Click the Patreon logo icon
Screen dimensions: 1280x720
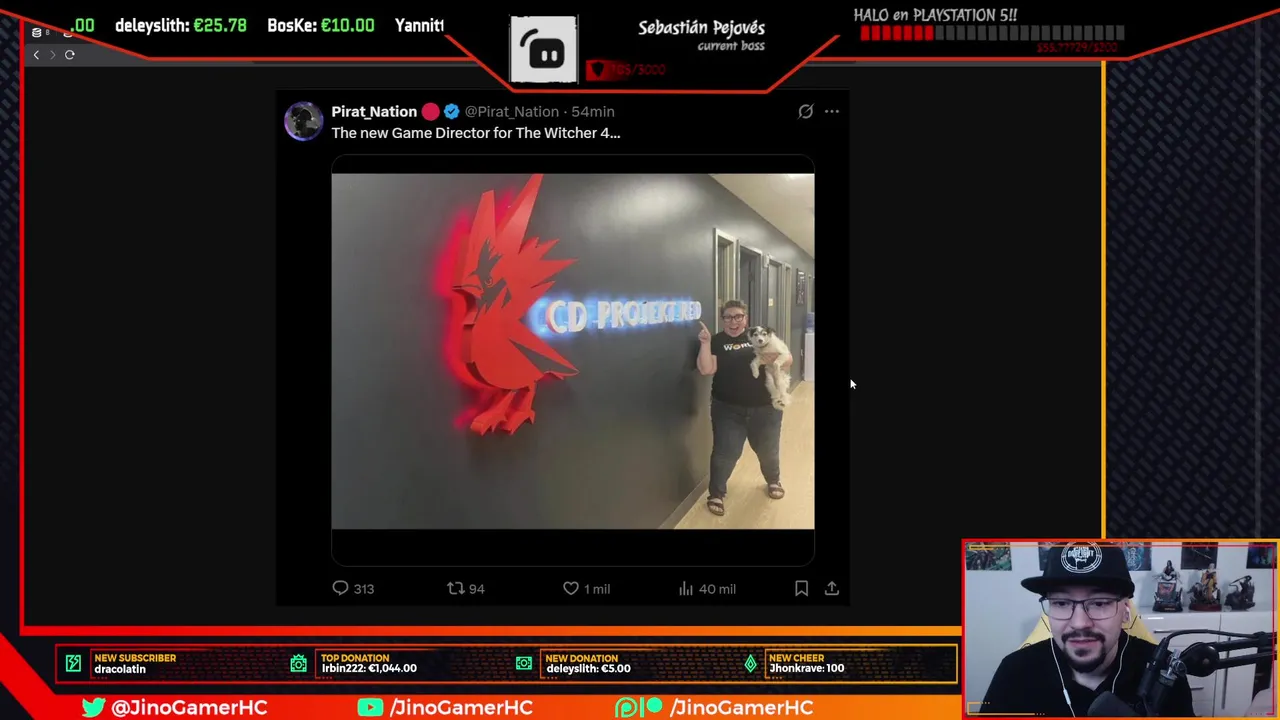pos(640,707)
